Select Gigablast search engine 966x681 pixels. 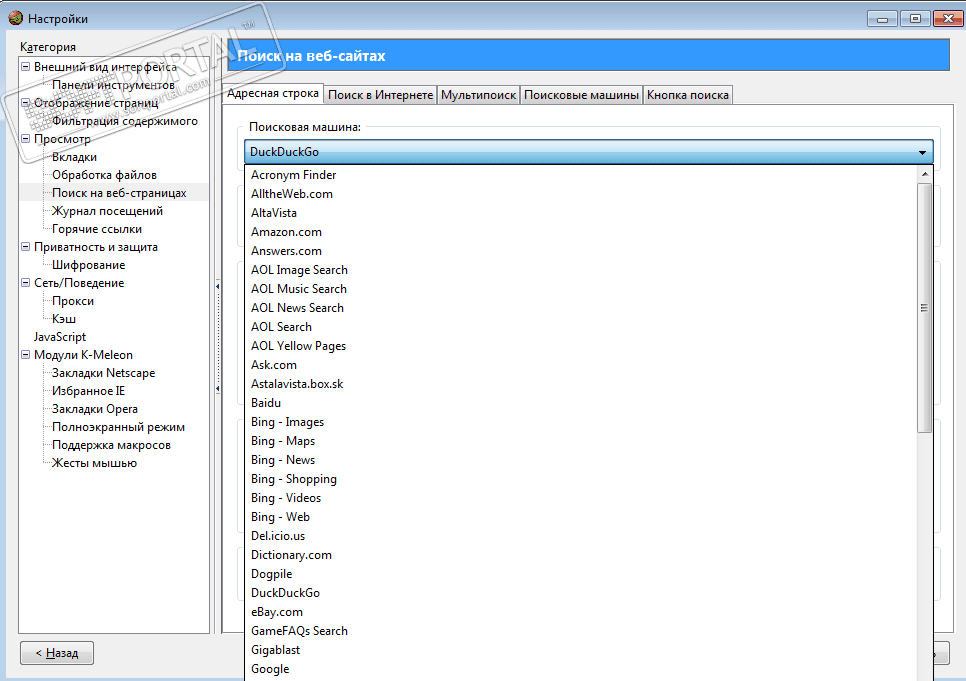(581, 650)
